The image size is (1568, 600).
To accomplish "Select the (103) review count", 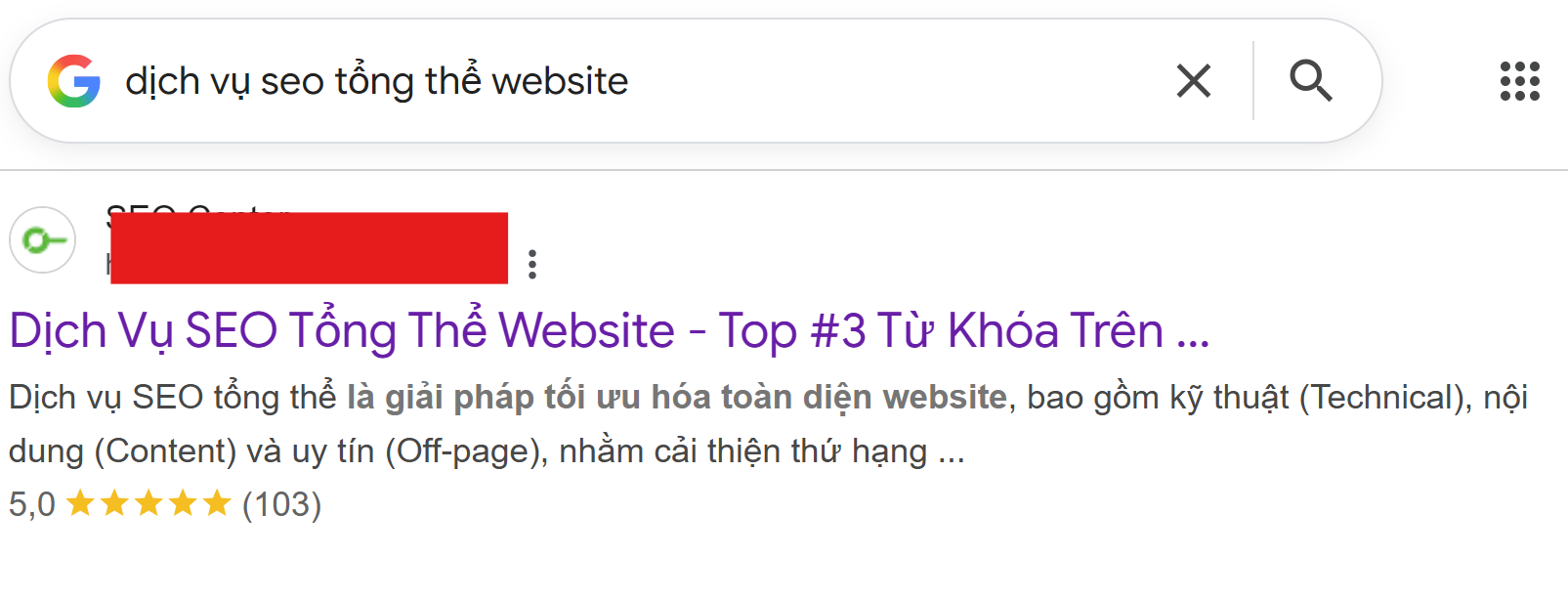I will pos(281,504).
